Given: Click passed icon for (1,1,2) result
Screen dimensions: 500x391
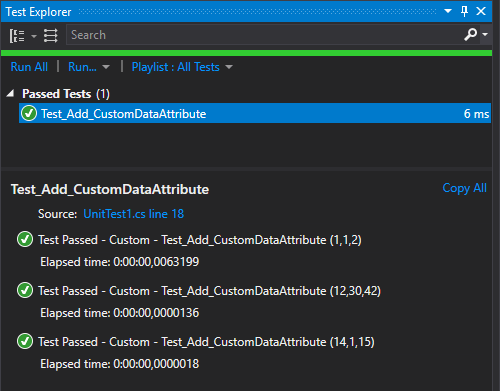Looking at the screenshot, I should pos(25,239).
